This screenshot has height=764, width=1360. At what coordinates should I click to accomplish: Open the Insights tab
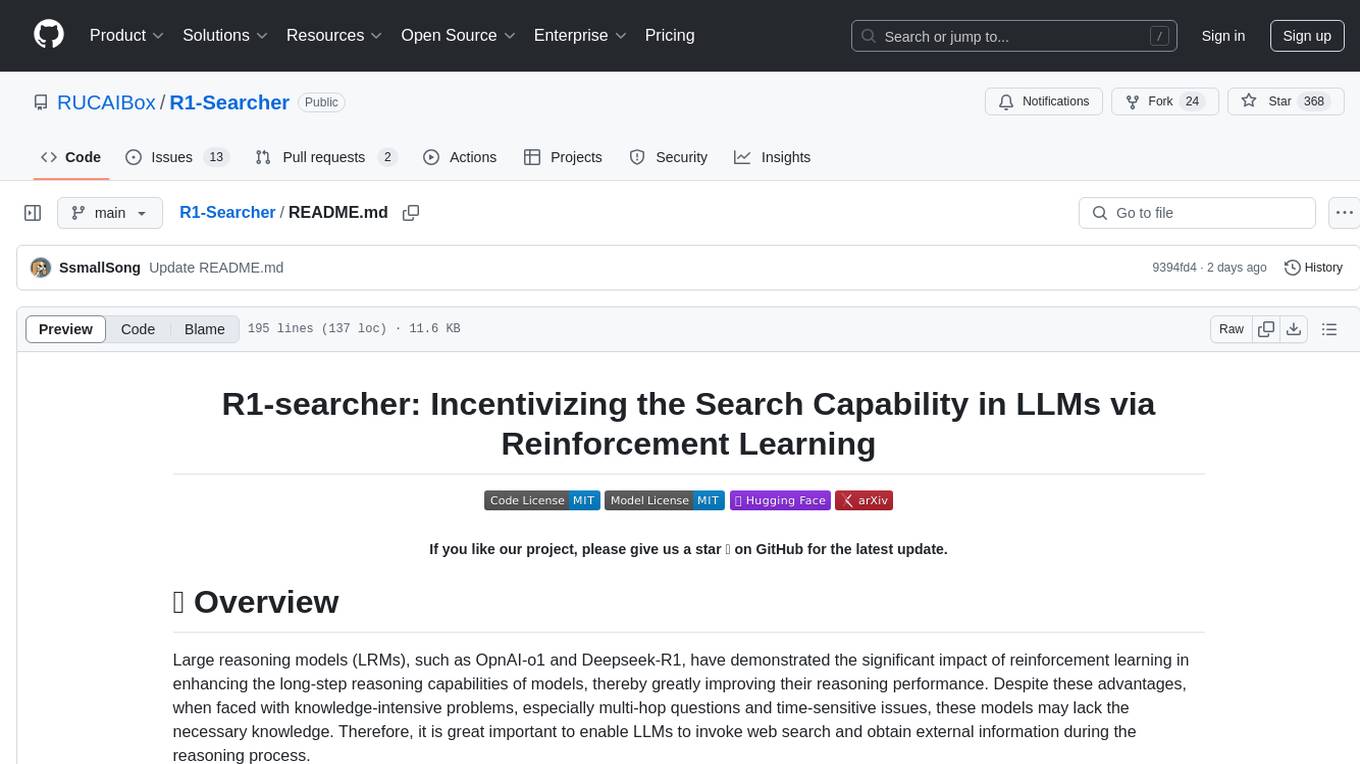(x=772, y=157)
